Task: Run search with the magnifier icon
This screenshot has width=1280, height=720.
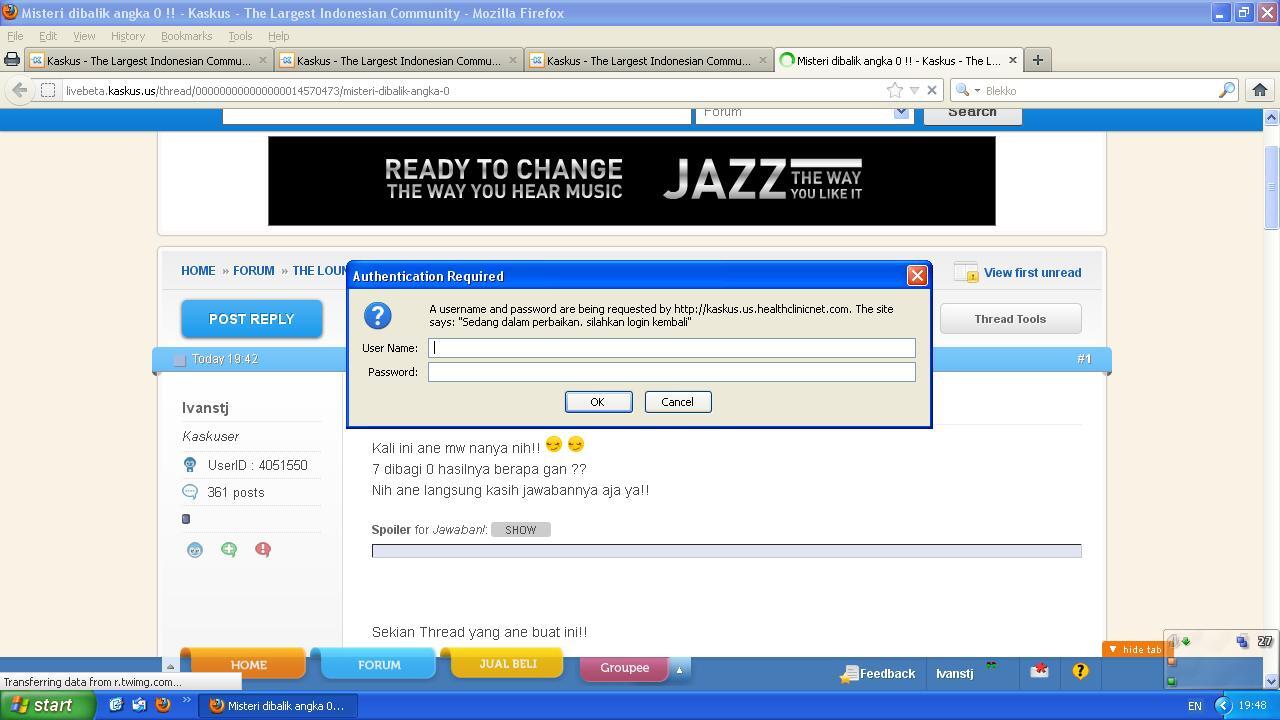Action: [x=1227, y=90]
